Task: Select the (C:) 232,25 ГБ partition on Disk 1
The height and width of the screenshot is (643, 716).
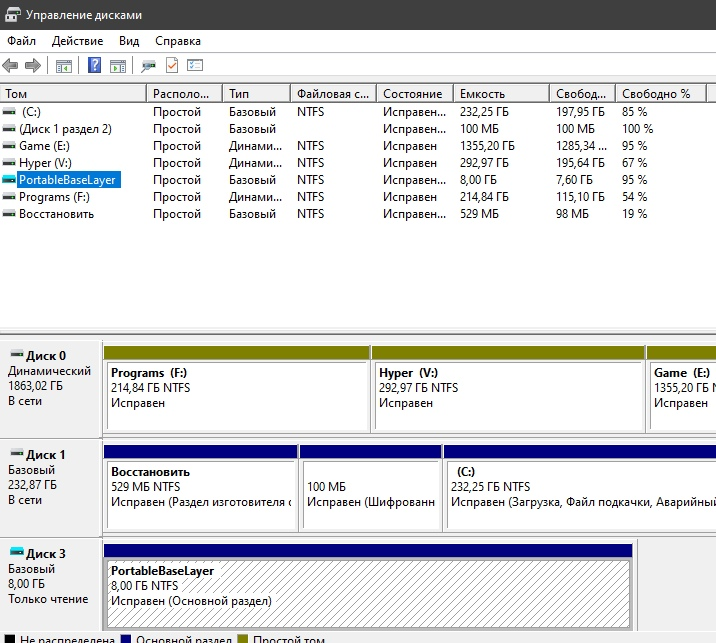Action: tap(580, 488)
